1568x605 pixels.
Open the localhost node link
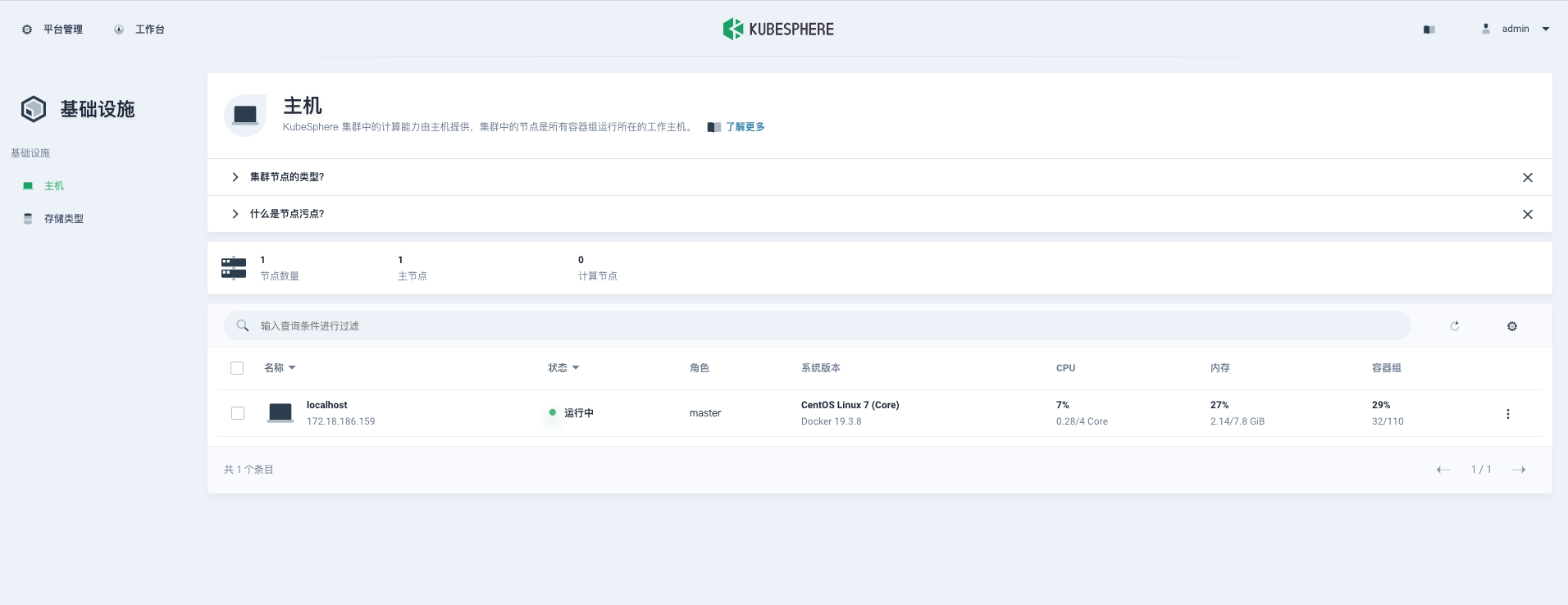pyautogui.click(x=327, y=405)
